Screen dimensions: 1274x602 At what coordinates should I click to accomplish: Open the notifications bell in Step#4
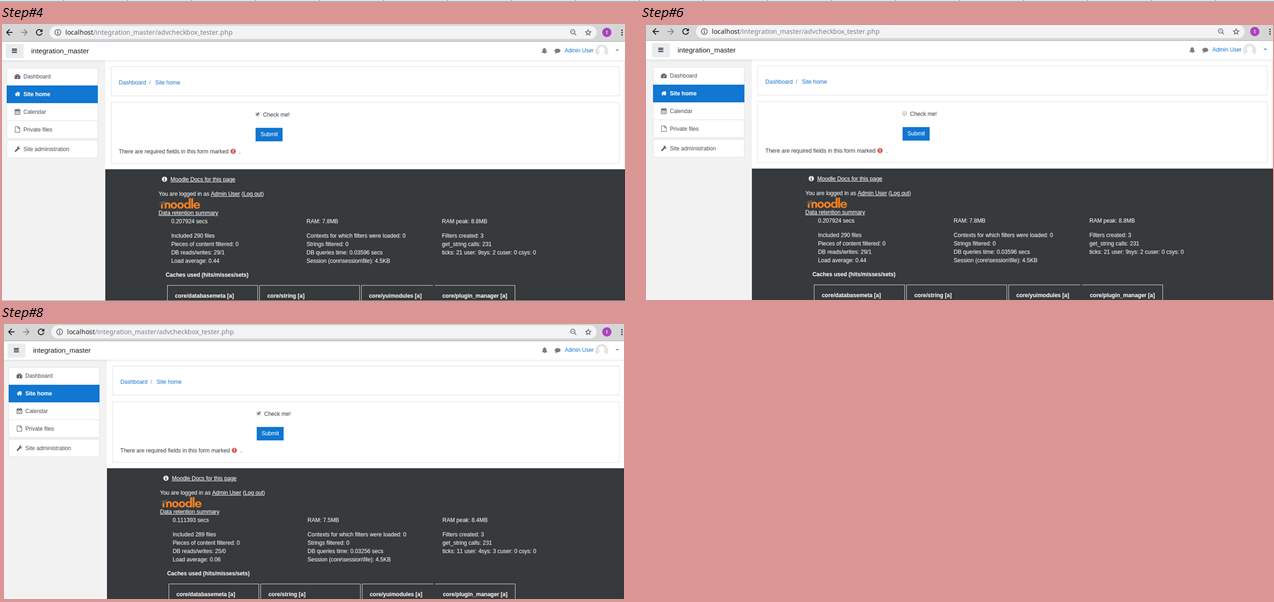544,50
